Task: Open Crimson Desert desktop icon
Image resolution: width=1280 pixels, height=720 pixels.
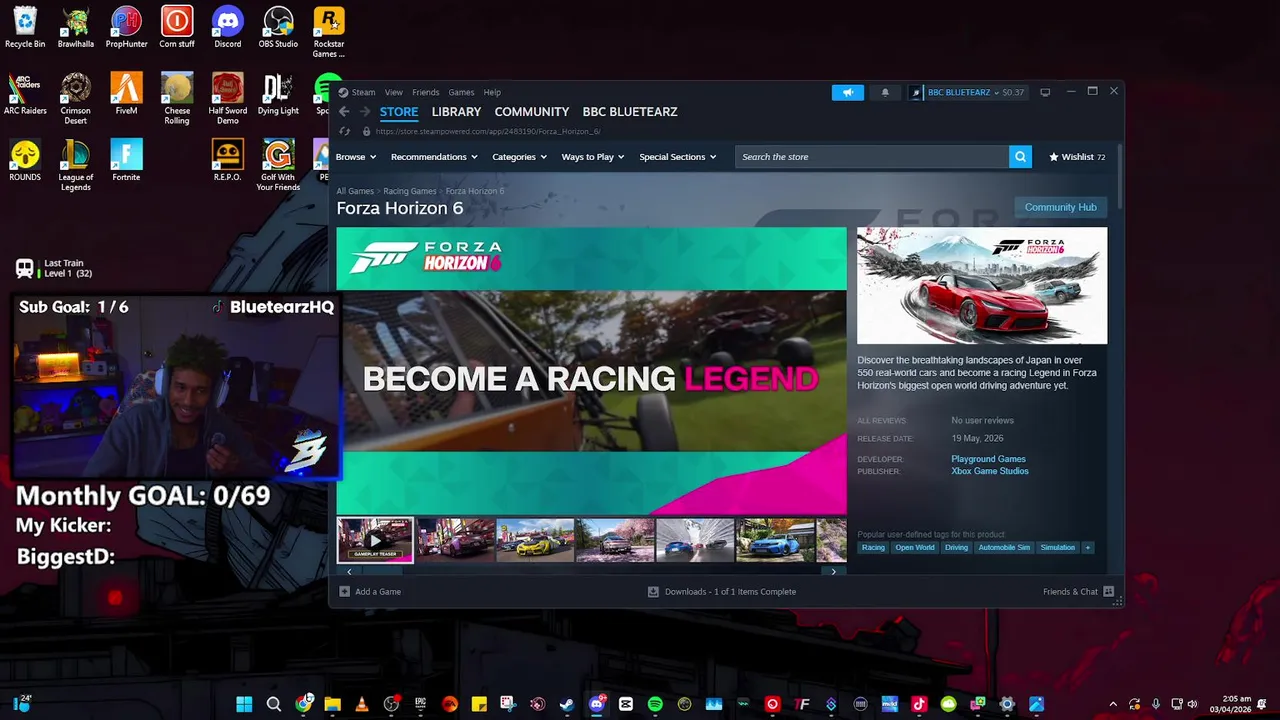Action: (75, 98)
